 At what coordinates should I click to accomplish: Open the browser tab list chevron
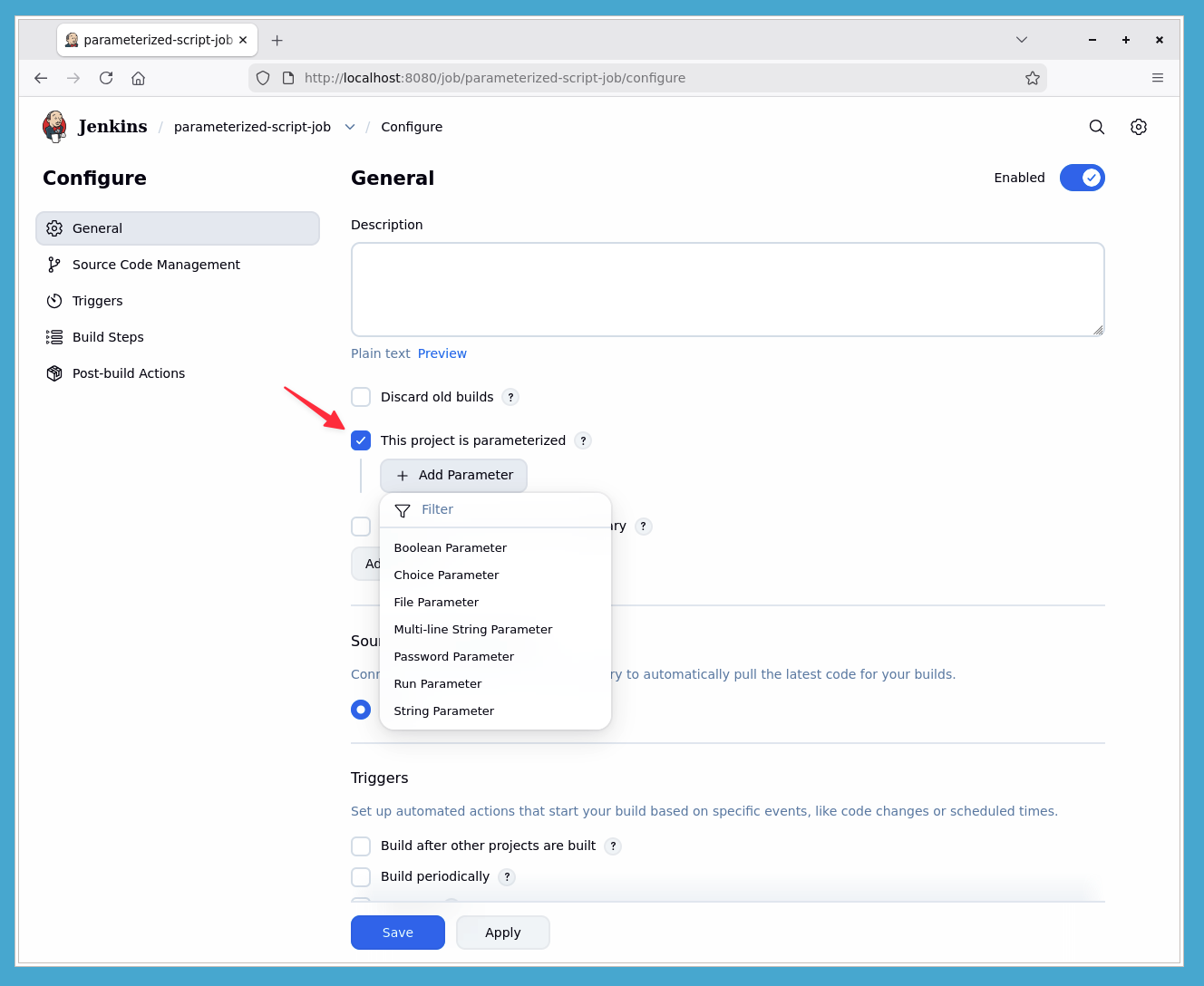(x=1022, y=40)
